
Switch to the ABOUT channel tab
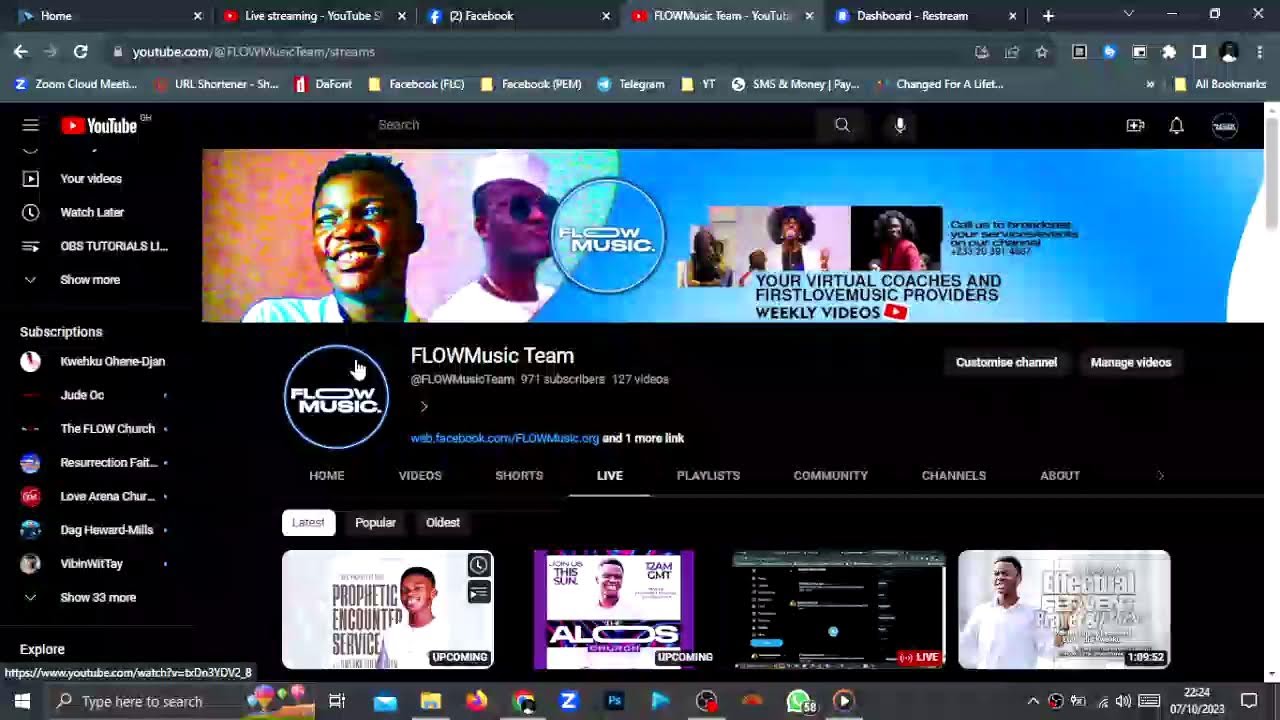(1060, 475)
